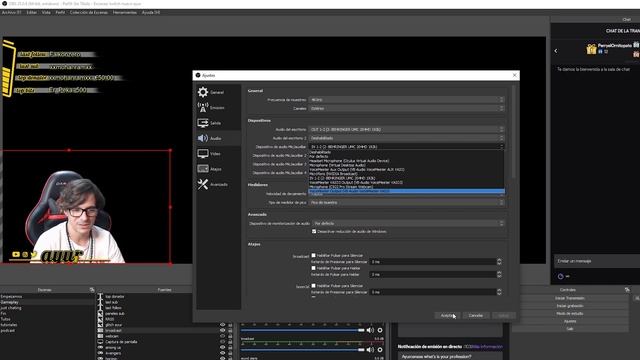This screenshot has height=360, width=640.
Task: Open the Atajos keyboard settings section
Action: point(218,169)
